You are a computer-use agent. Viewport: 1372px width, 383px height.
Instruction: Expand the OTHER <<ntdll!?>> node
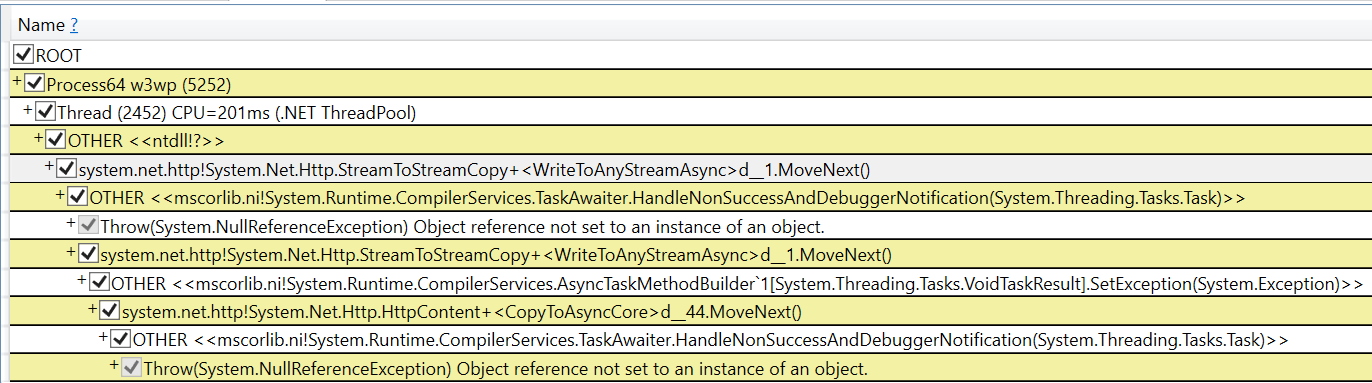39,137
